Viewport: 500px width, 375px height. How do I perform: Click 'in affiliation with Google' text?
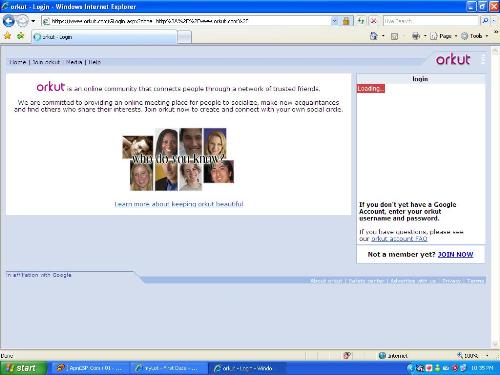(x=39, y=275)
